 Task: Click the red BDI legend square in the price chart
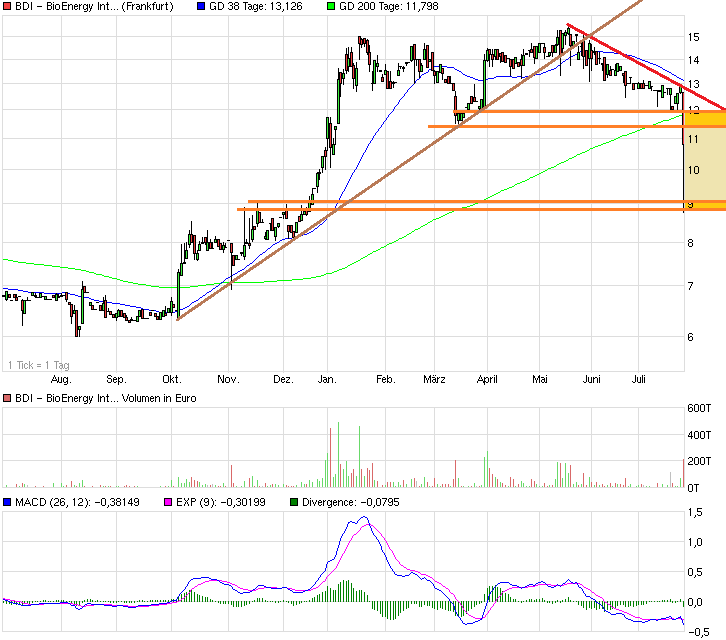click(8, 6)
